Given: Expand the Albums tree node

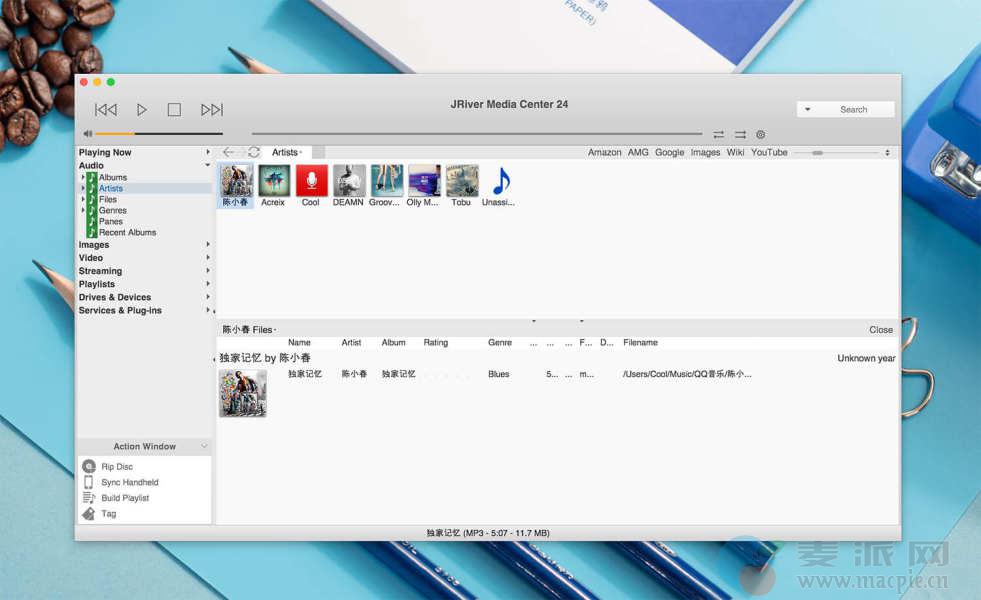Looking at the screenshot, I should (x=83, y=177).
